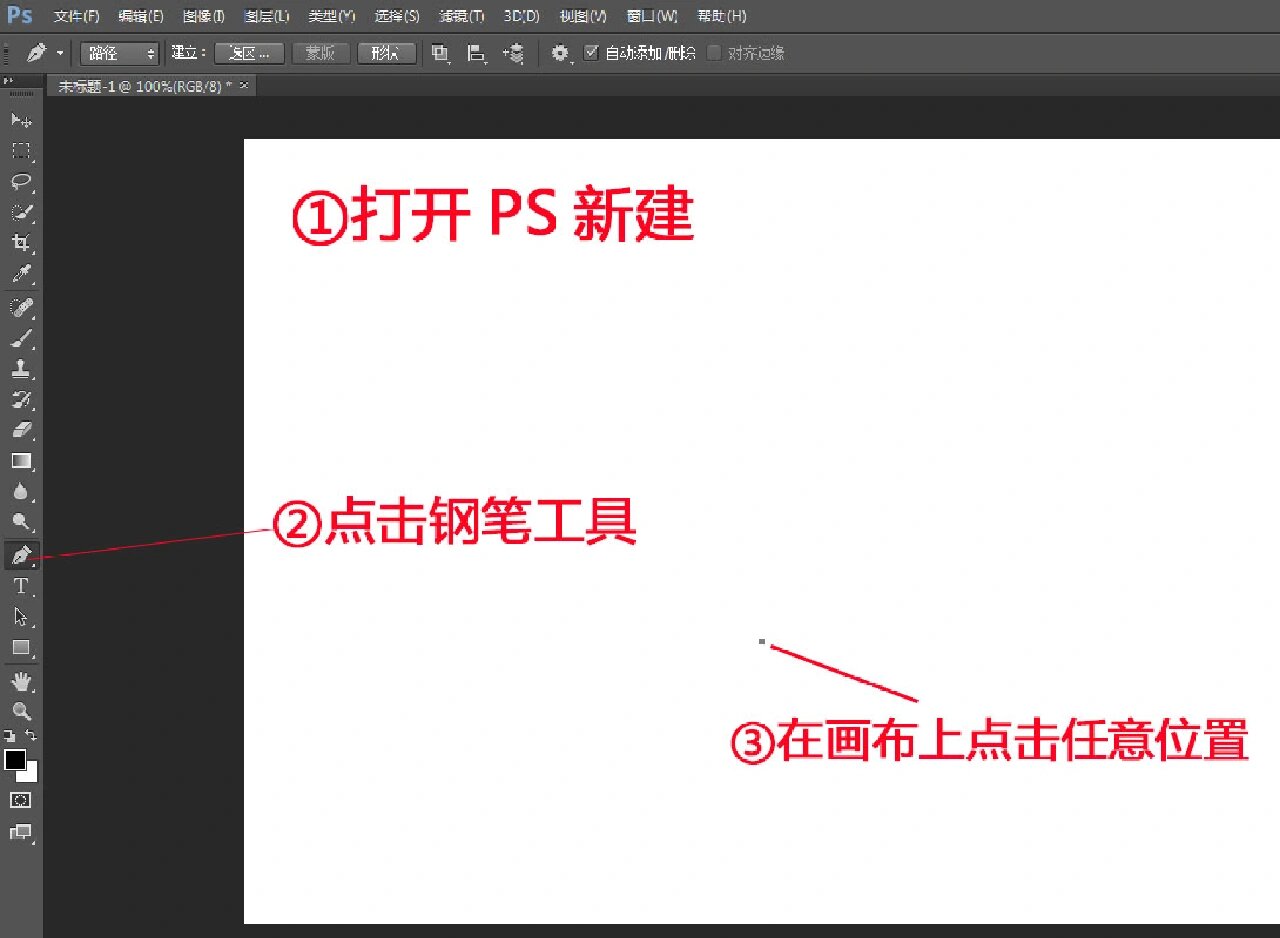Viewport: 1280px width, 938px height.
Task: Open the 视图(V) menu
Action: point(583,16)
